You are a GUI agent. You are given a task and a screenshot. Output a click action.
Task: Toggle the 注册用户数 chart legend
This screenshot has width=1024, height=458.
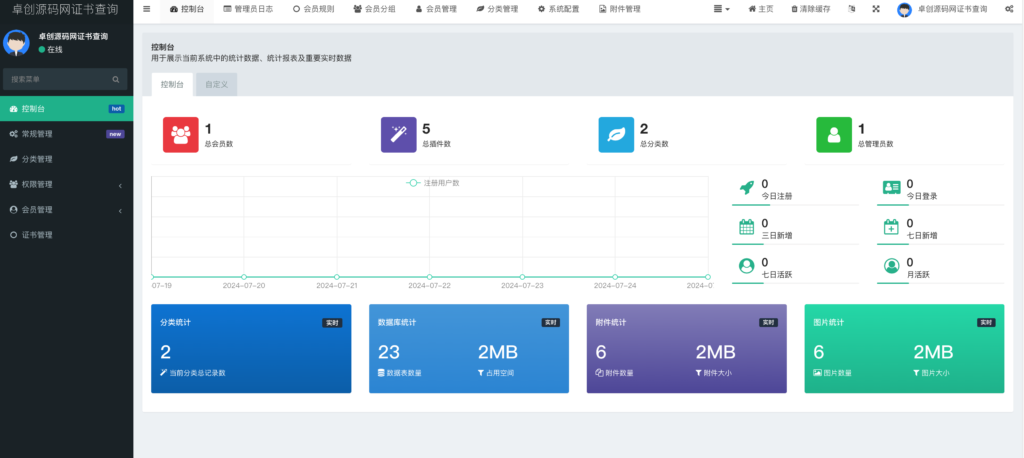click(x=433, y=183)
